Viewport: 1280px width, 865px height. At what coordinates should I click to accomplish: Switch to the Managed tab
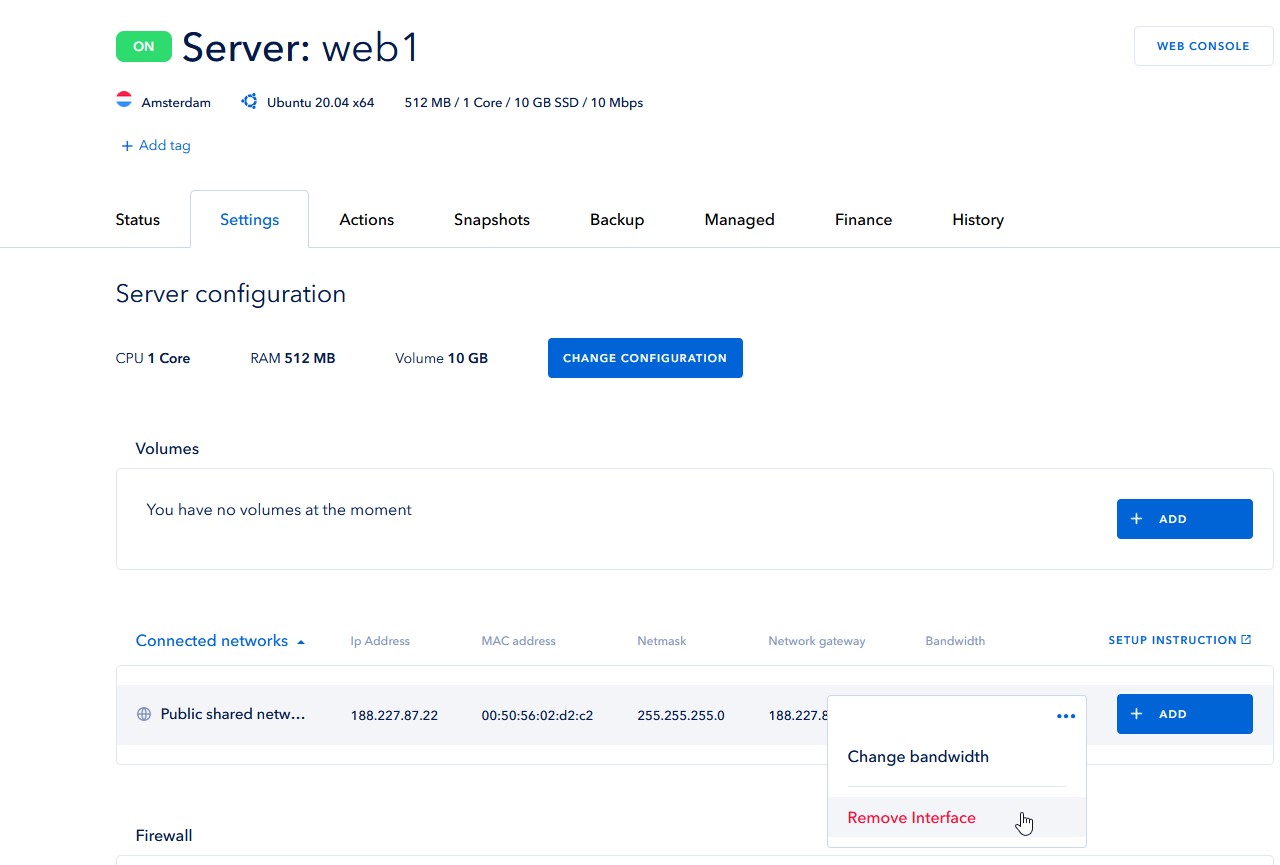[x=740, y=220]
